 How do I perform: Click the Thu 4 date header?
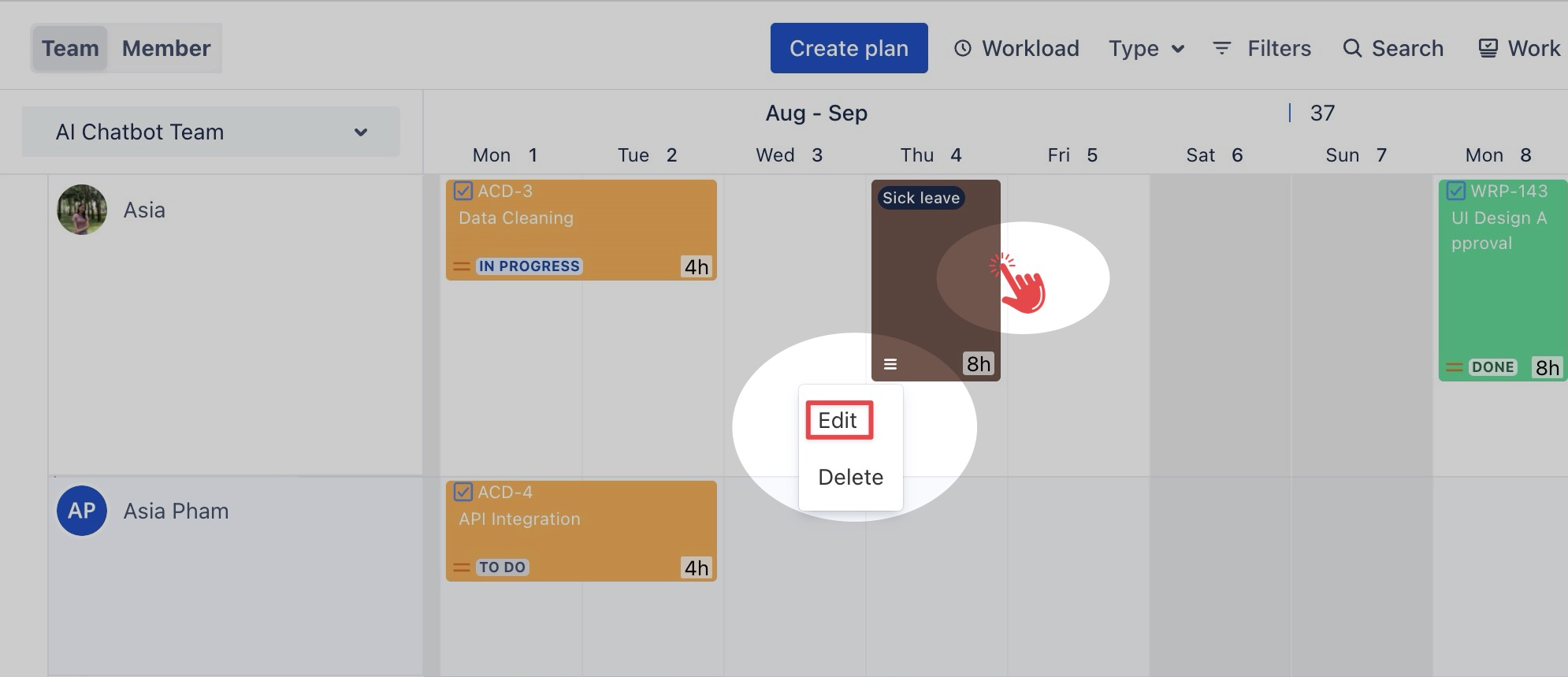click(x=931, y=155)
